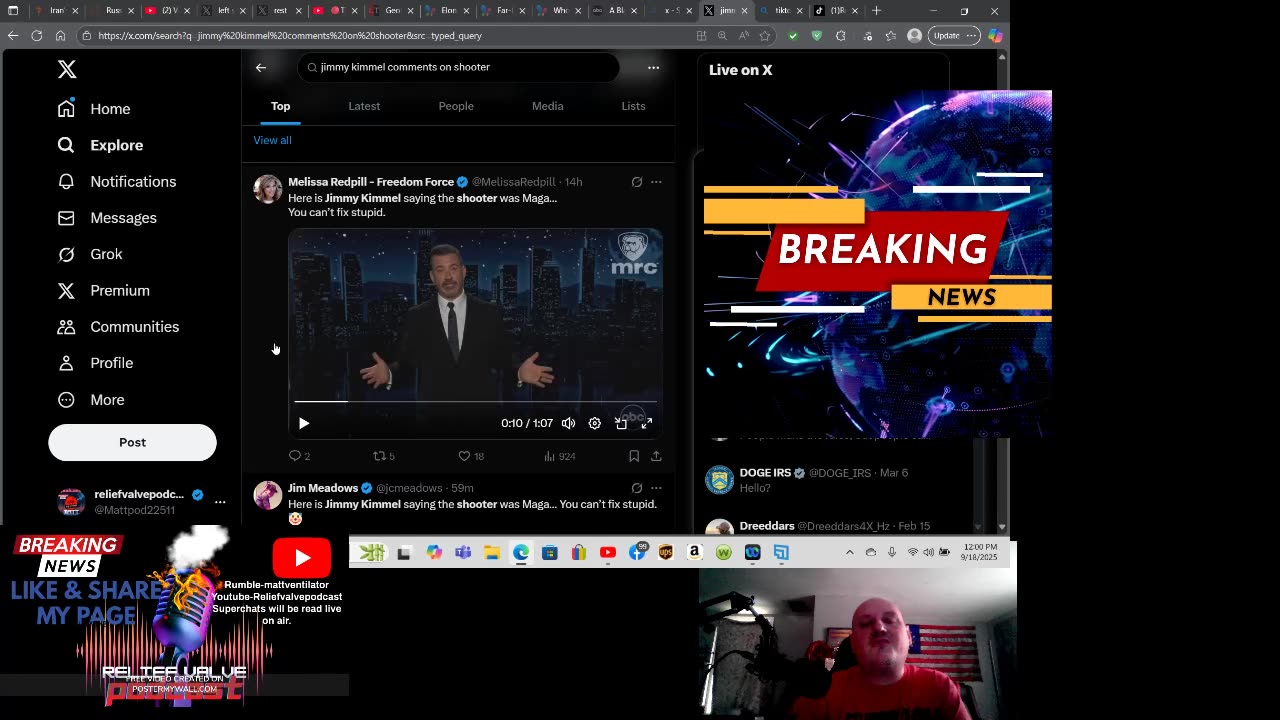Click the browser address bar URL
This screenshot has height=720, width=1280.
click(x=290, y=36)
